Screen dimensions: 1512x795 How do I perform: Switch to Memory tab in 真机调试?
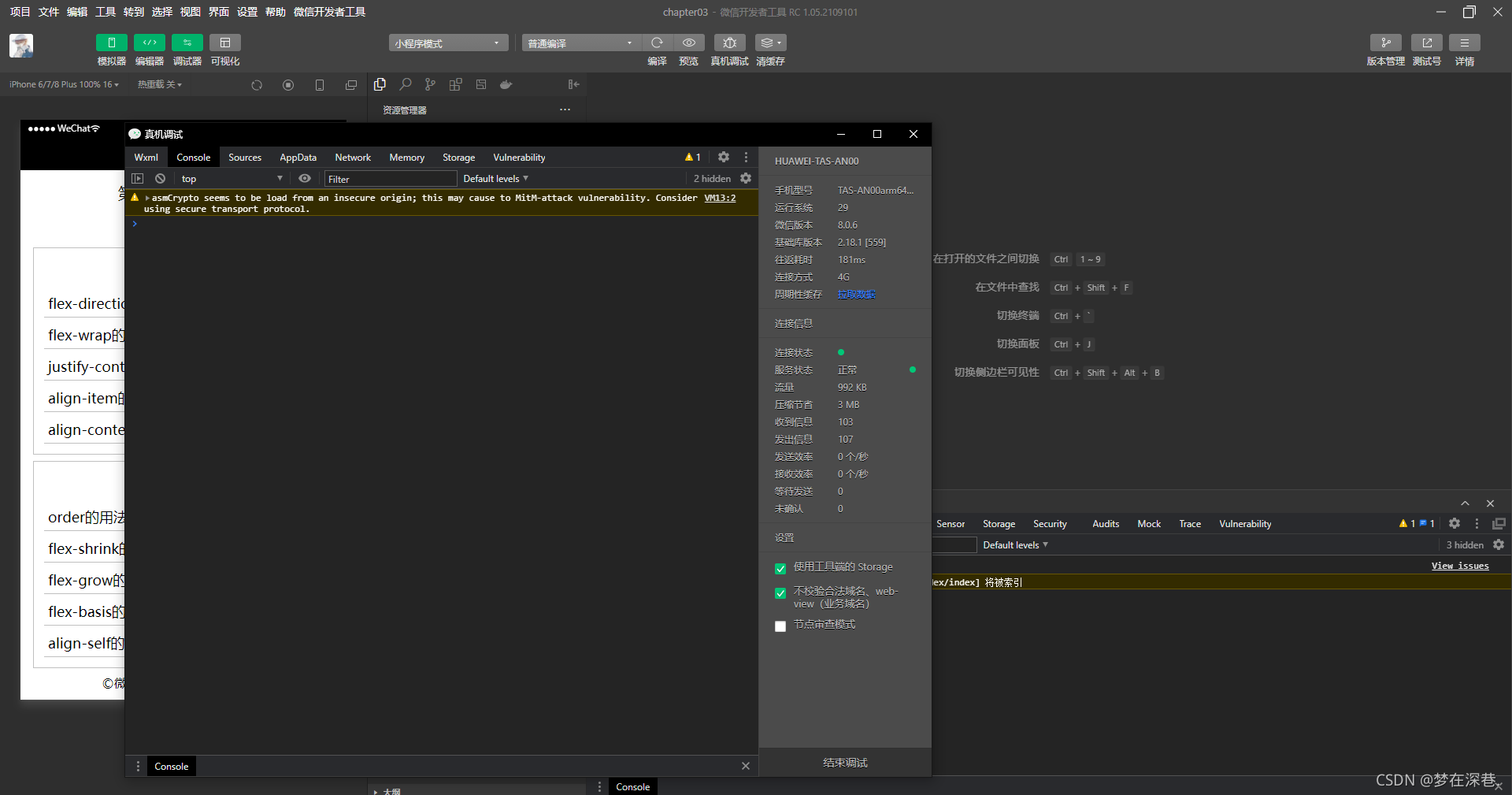(406, 158)
